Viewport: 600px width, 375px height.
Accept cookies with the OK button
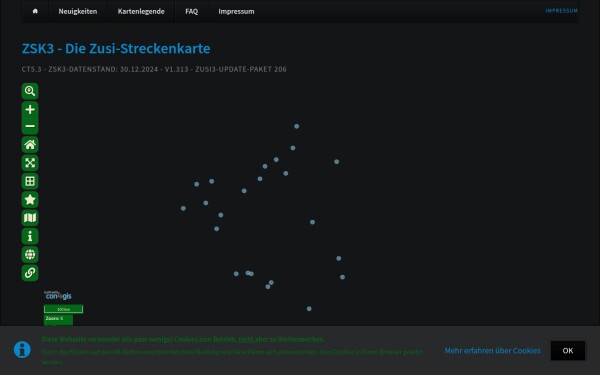tap(568, 351)
